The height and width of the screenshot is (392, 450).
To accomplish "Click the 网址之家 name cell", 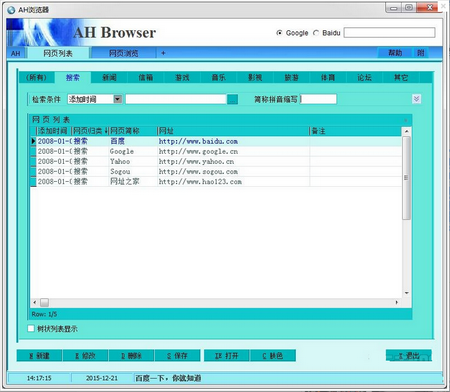I will tap(133, 182).
